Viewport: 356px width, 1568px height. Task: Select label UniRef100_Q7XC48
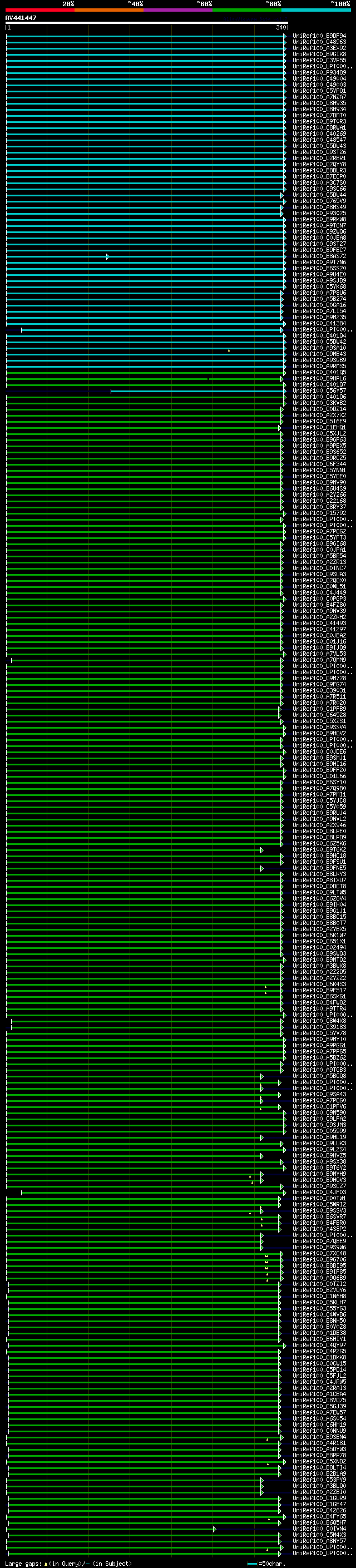(319, 1253)
